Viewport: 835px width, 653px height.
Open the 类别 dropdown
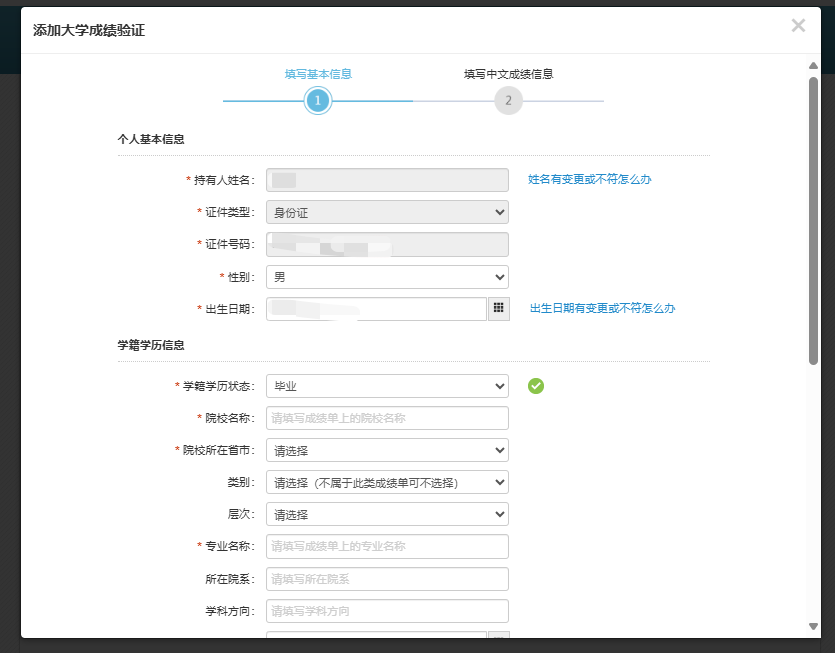(x=387, y=482)
